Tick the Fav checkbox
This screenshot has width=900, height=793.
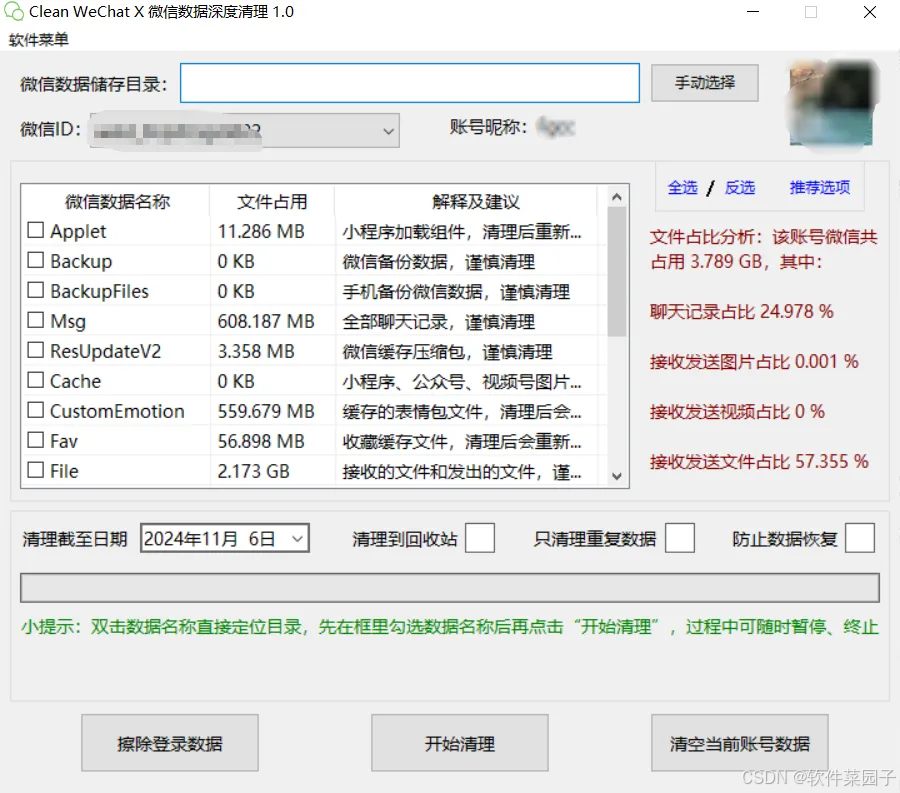point(36,440)
